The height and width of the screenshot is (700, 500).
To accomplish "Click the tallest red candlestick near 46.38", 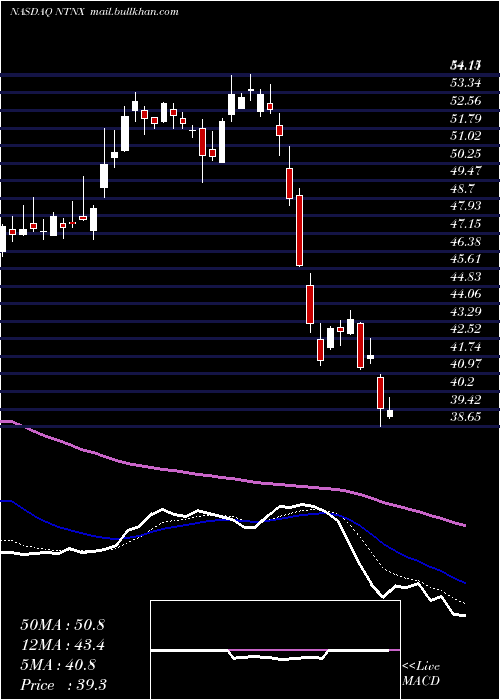I will 300,230.
